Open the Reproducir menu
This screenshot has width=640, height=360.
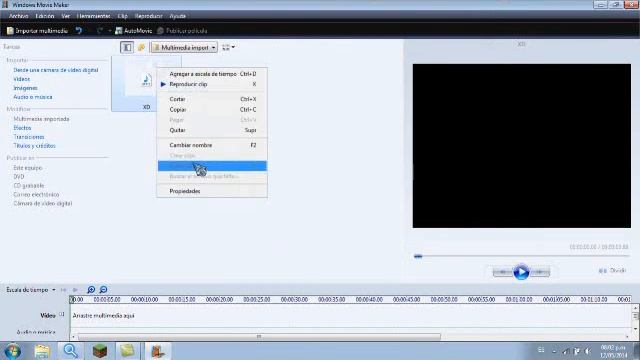tap(149, 16)
